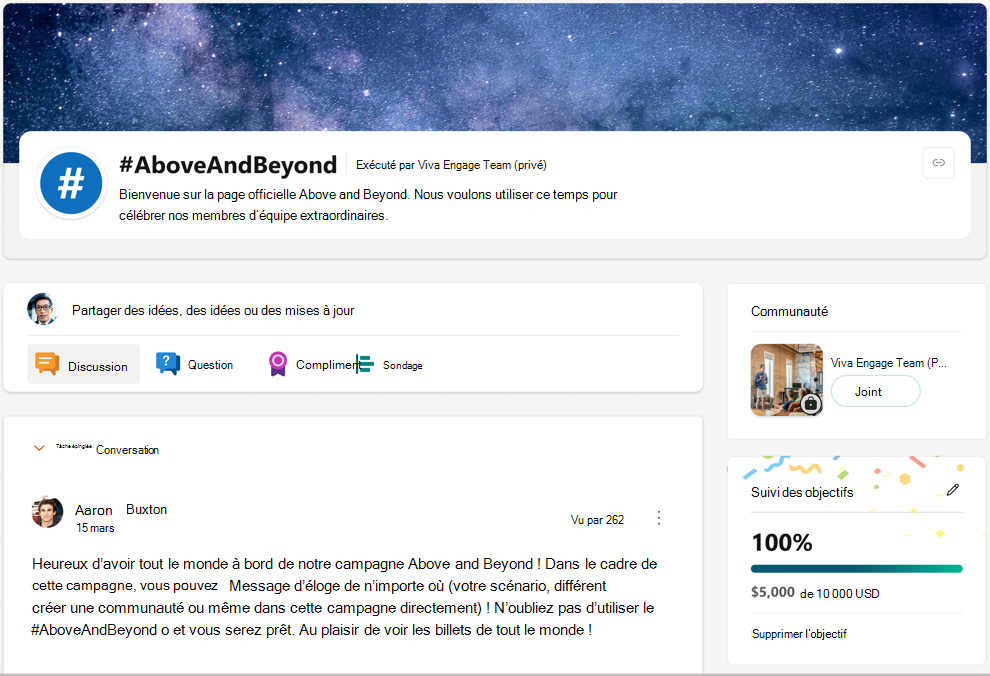This screenshot has height=676, width=990.
Task: Open Viva Engage Team community thumbnail
Action: coord(787,380)
